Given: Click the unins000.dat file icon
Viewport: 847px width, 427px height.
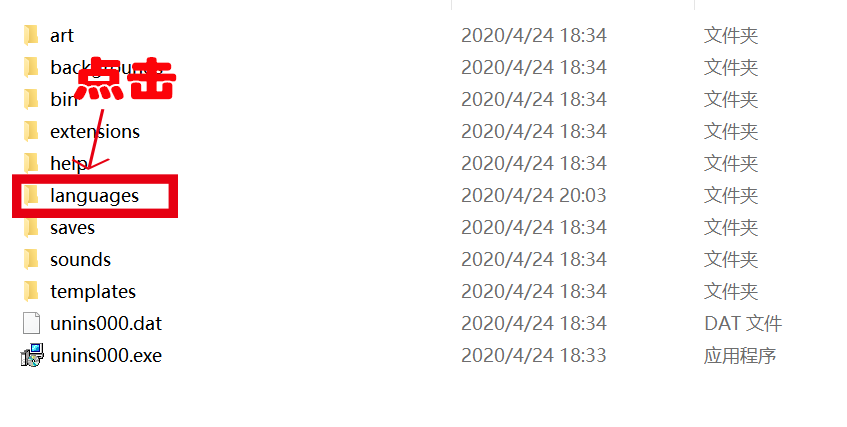Looking at the screenshot, I should tap(31, 323).
